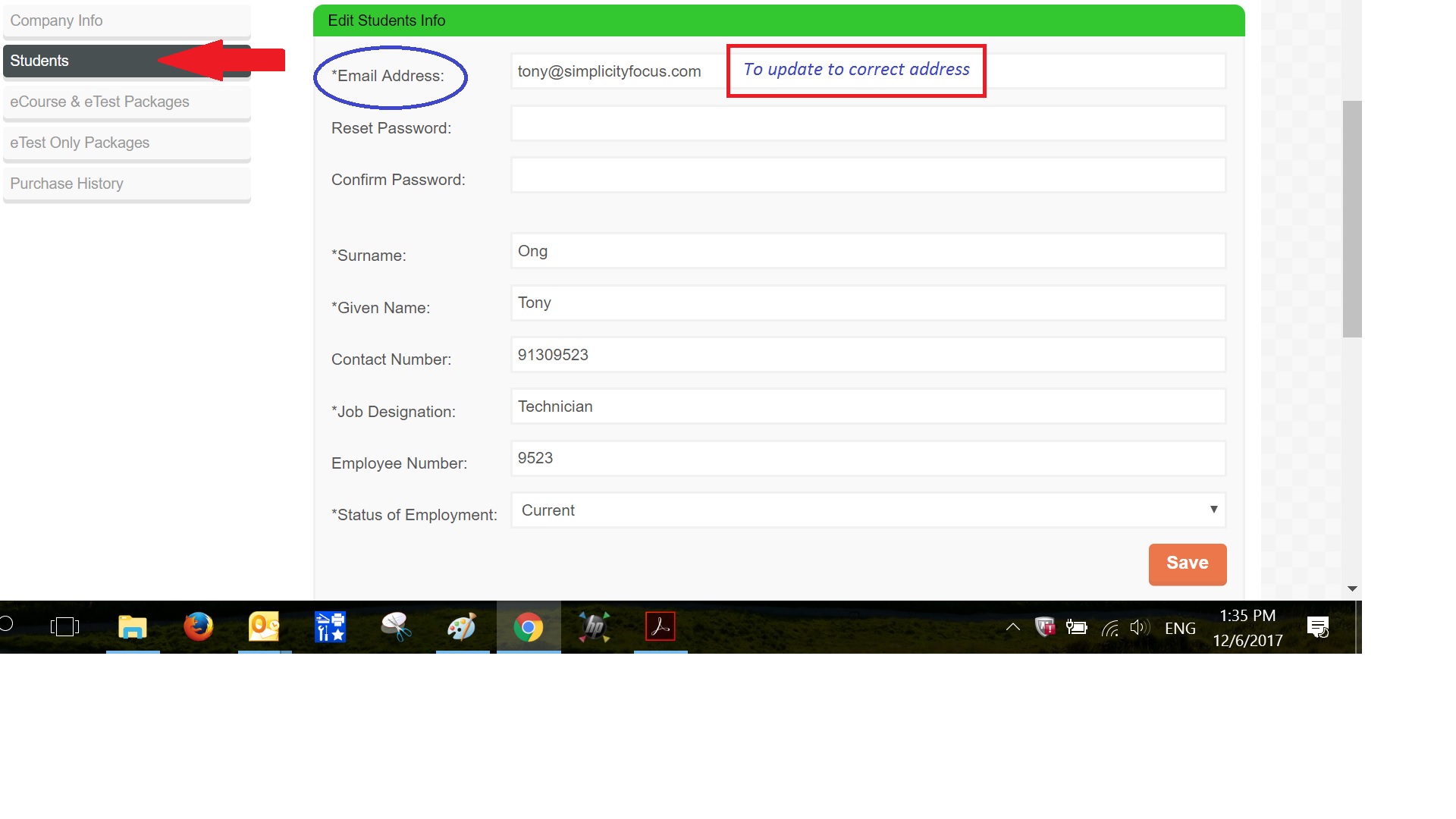Click the Reset Password: label

[x=391, y=129]
